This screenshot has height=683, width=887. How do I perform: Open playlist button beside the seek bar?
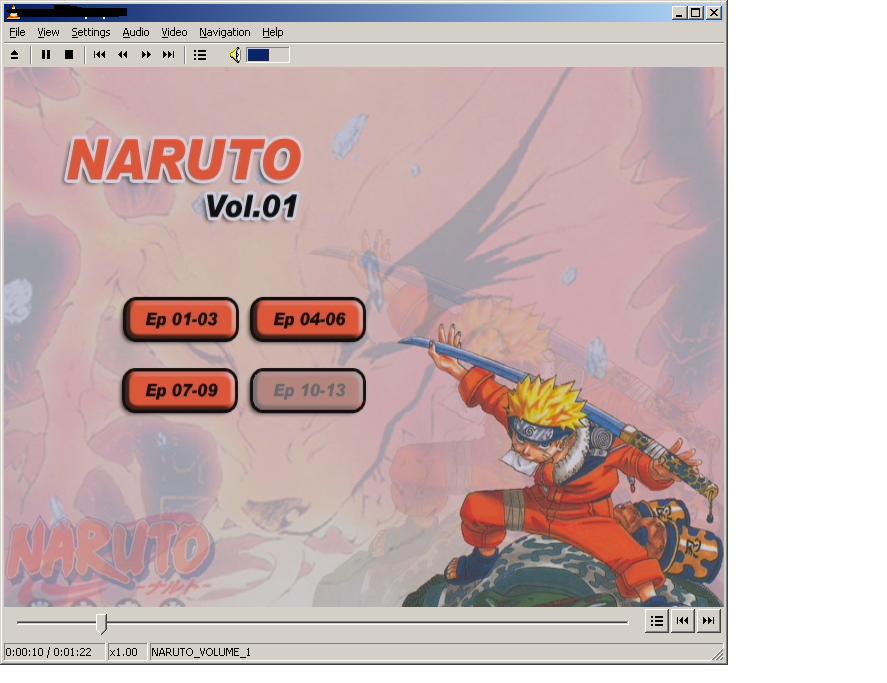[657, 621]
